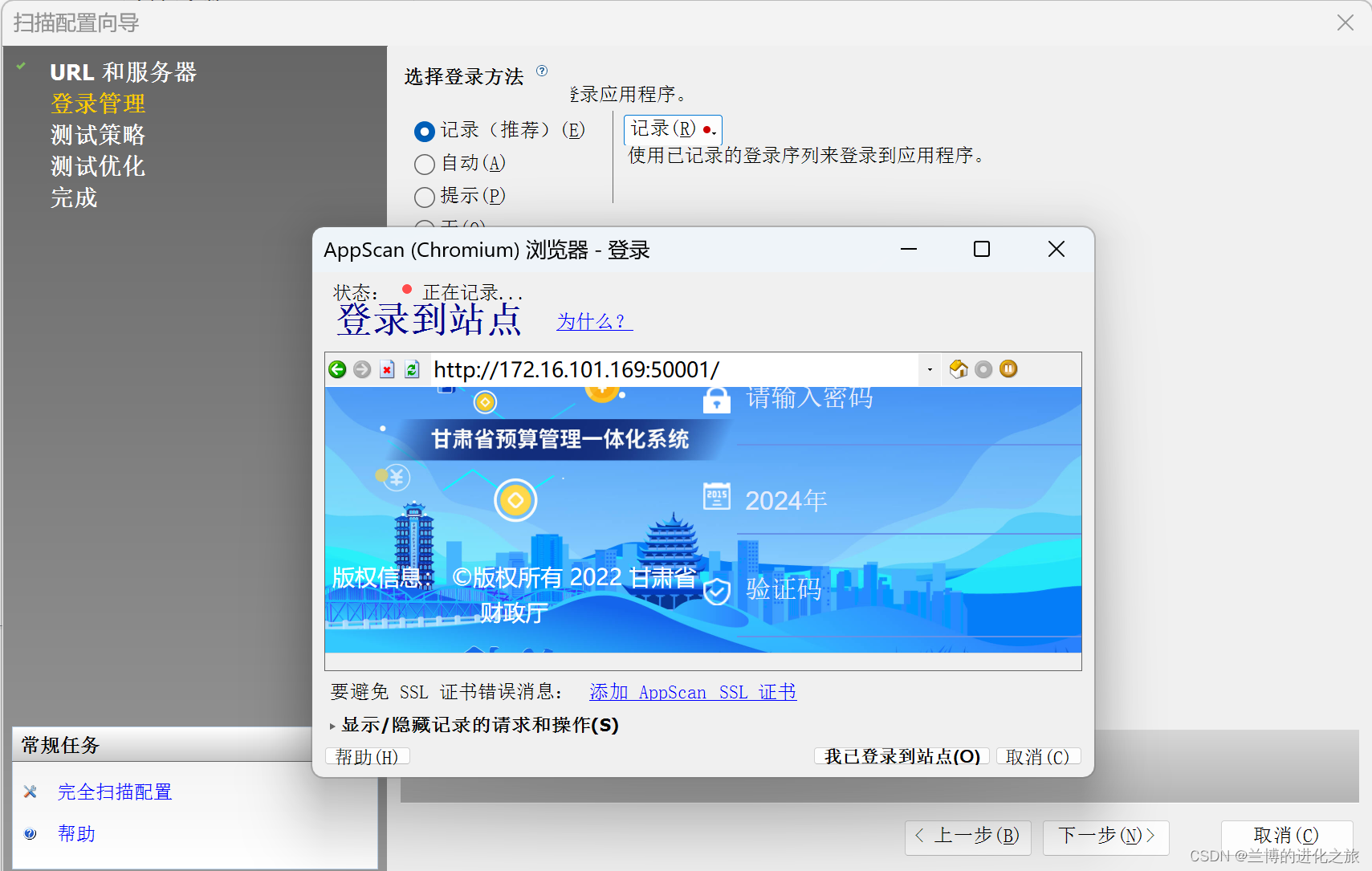This screenshot has height=871, width=1372.
Task: Click the yellow pause recording icon
Action: click(1008, 369)
